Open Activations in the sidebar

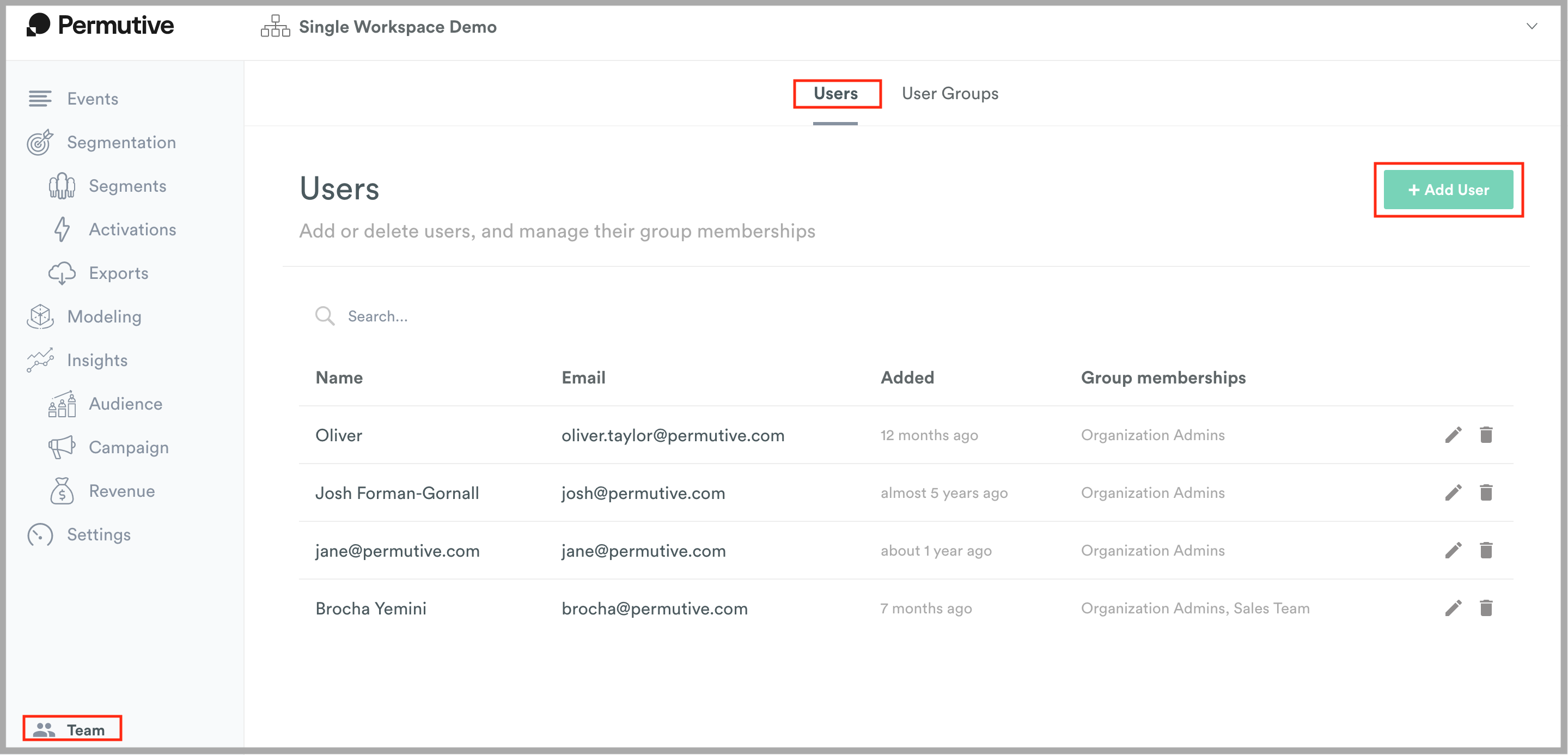132,229
